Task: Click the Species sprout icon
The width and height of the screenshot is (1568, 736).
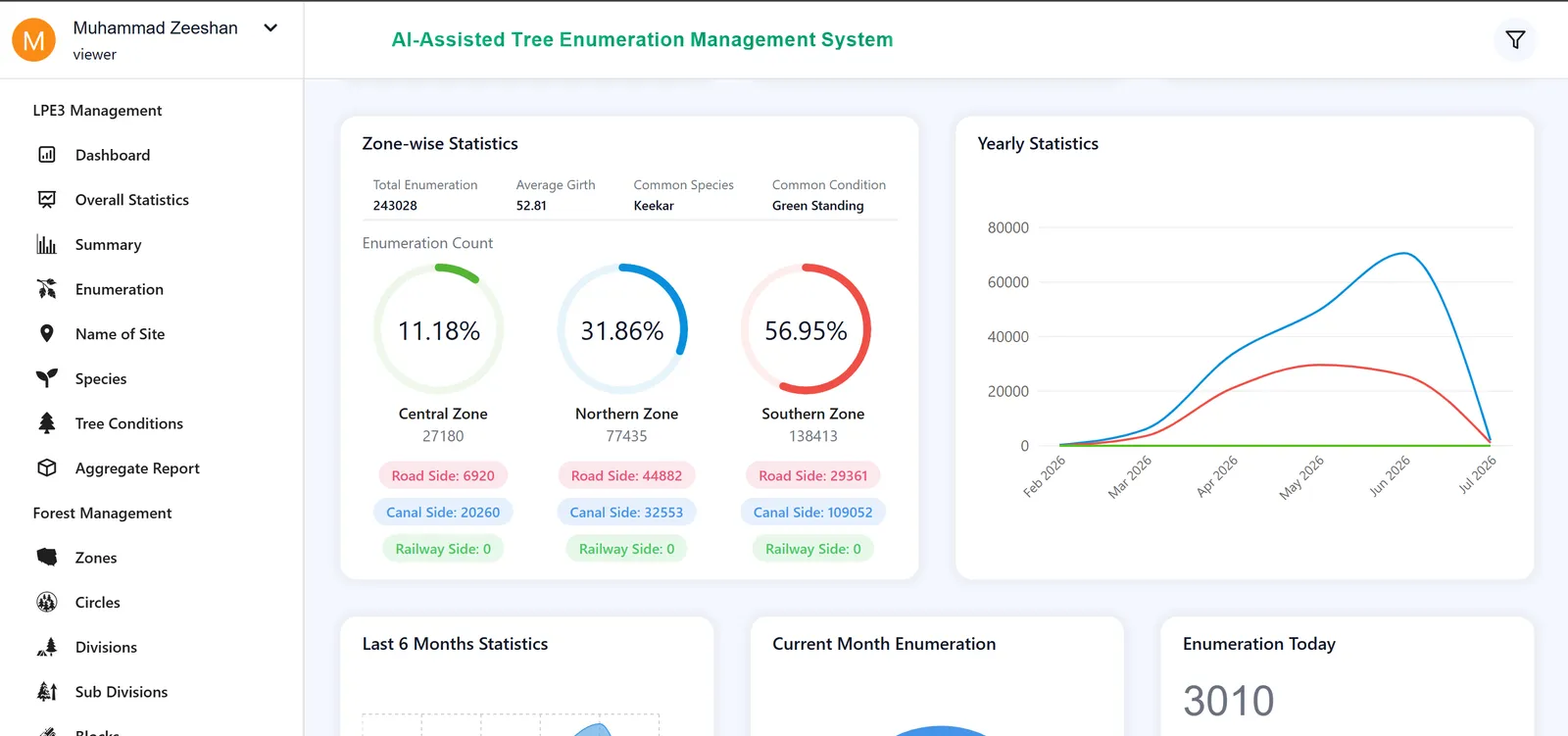Action: pyautogui.click(x=46, y=378)
